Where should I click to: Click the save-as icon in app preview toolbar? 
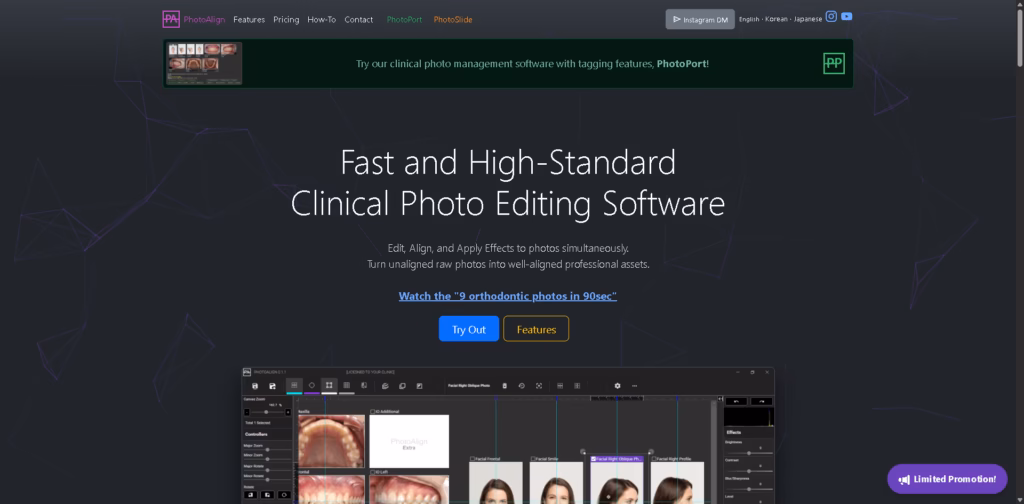tap(272, 386)
